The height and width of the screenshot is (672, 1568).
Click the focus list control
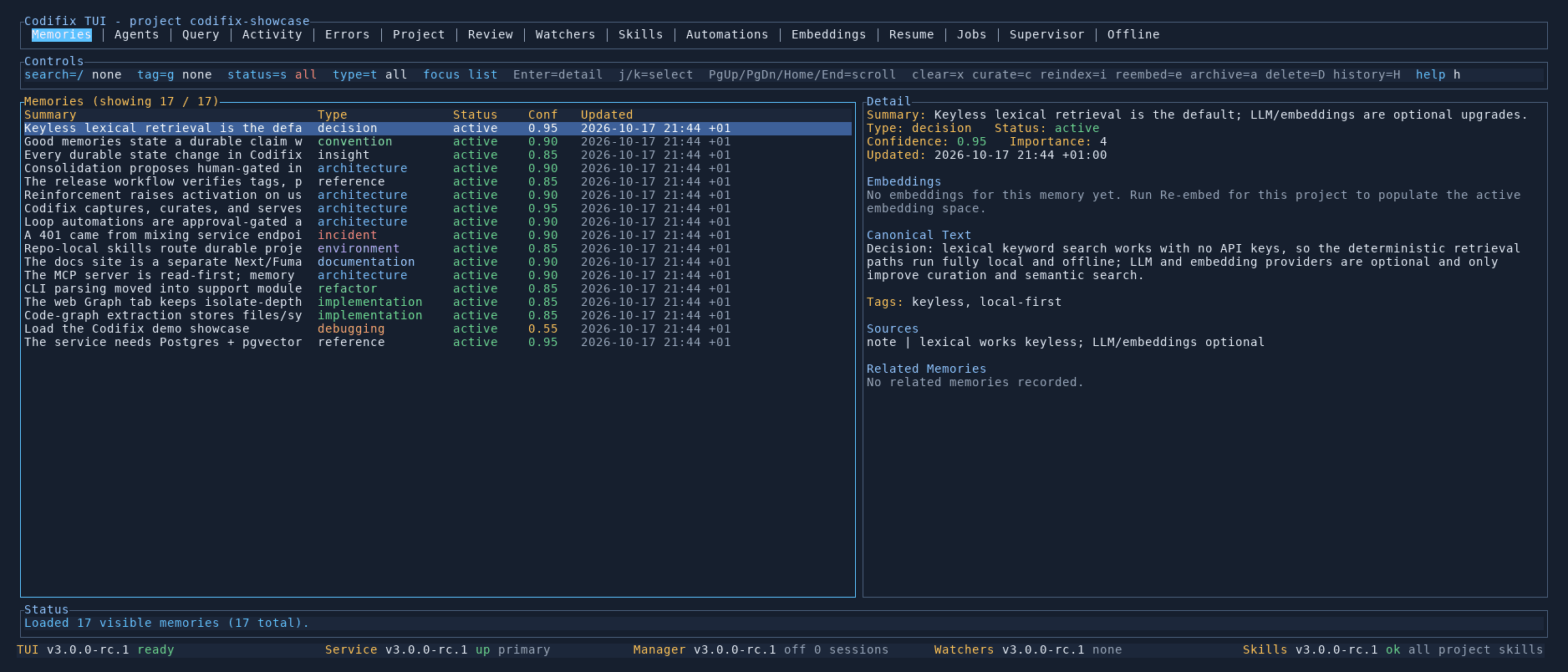coord(460,75)
